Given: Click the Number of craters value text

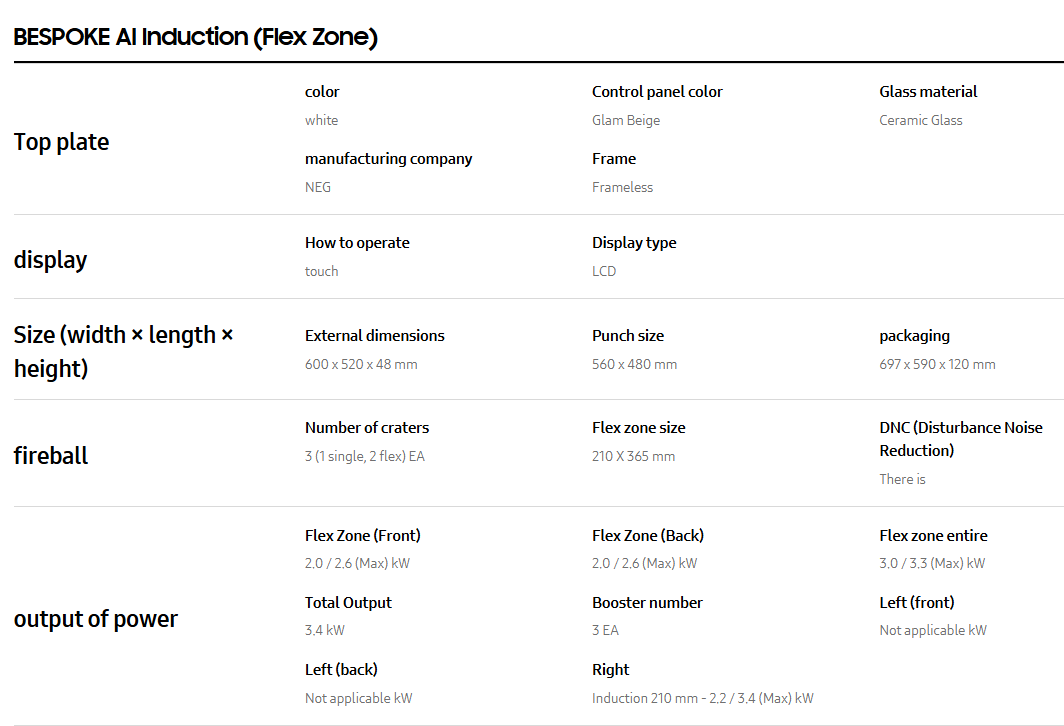Looking at the screenshot, I should [x=365, y=456].
